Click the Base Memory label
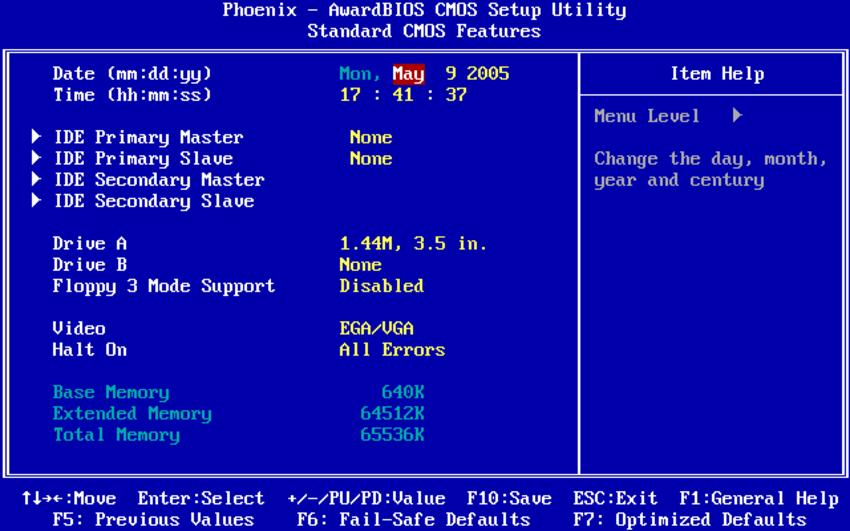Image resolution: width=850 pixels, height=531 pixels. [x=111, y=392]
